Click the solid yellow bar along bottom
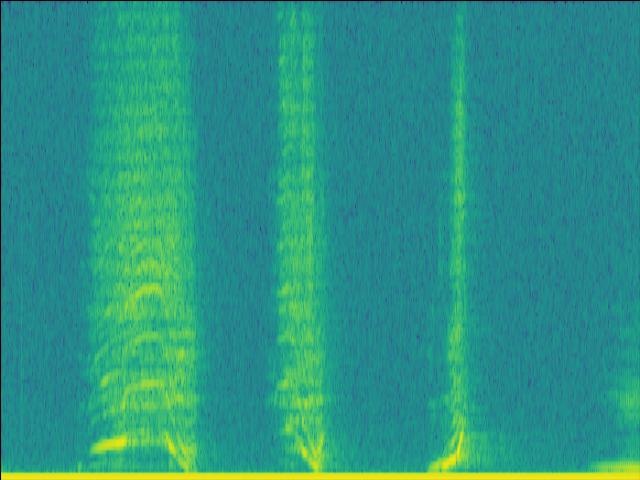 320,476
